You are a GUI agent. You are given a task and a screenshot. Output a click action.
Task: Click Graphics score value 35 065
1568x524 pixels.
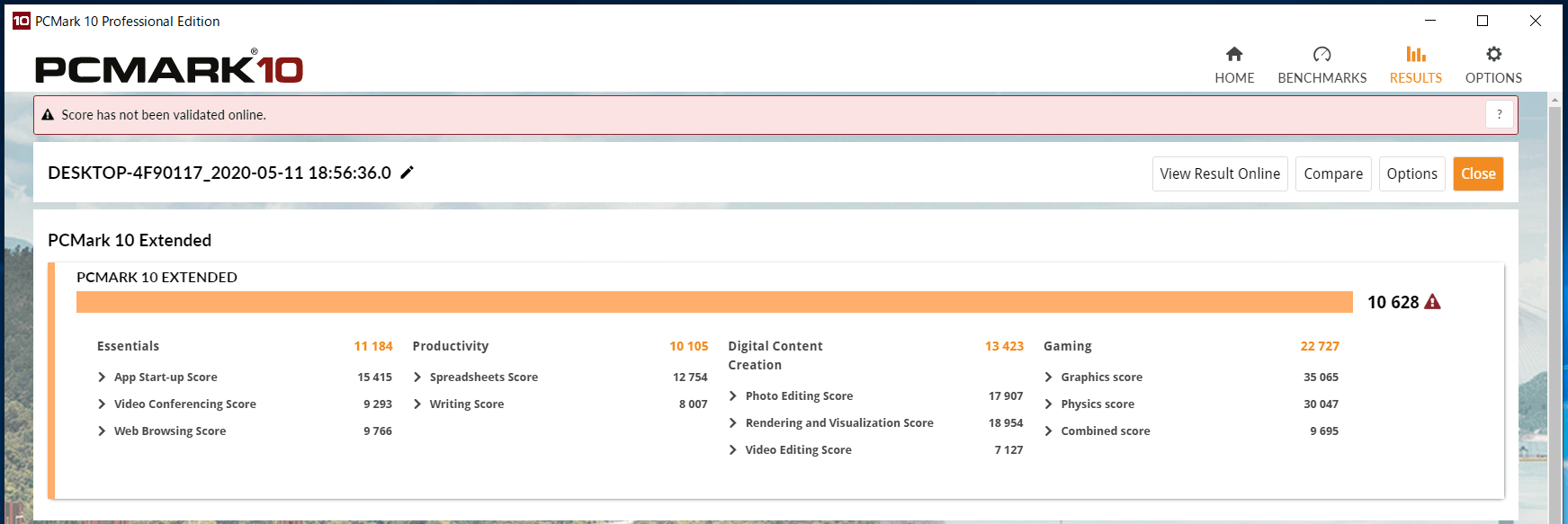[x=1321, y=377]
